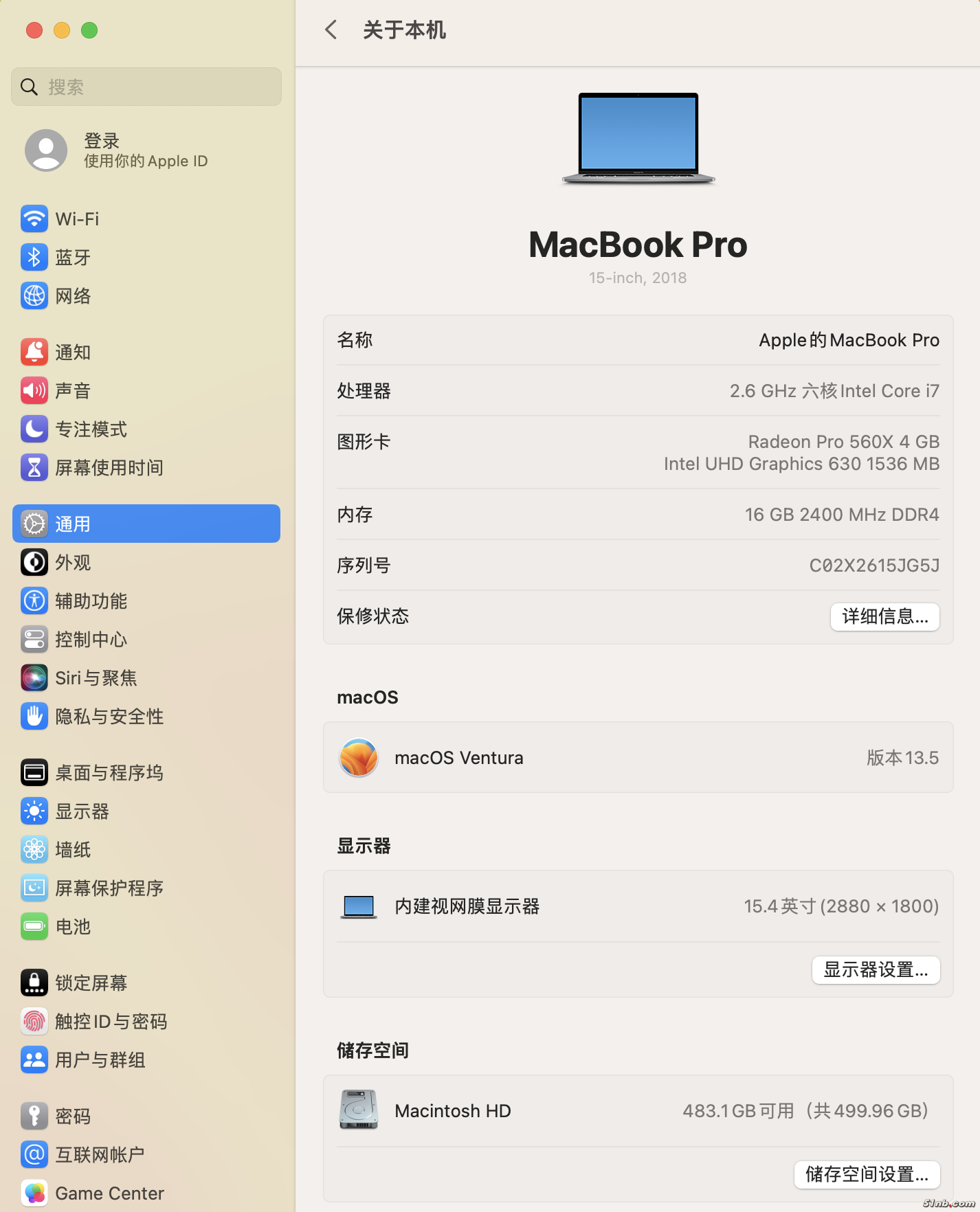Select 通用 in the sidebar

click(146, 524)
